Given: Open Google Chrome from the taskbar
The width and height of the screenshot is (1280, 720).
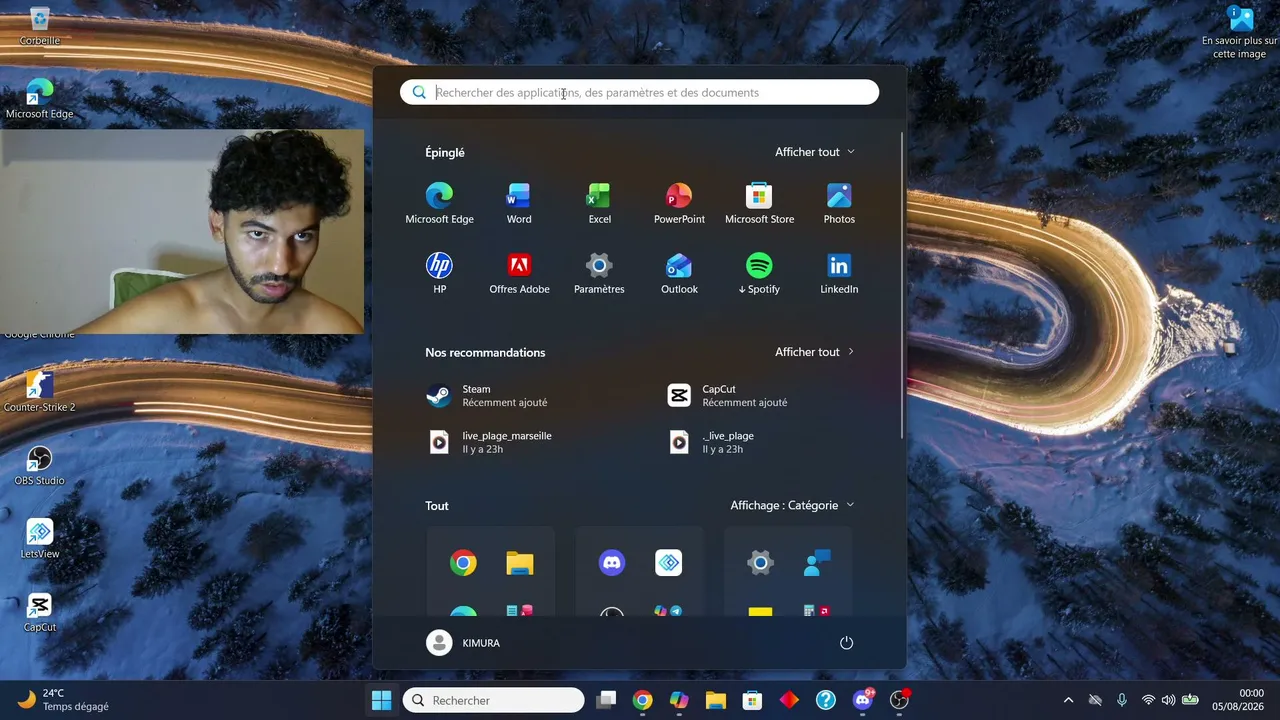Looking at the screenshot, I should click(642, 700).
